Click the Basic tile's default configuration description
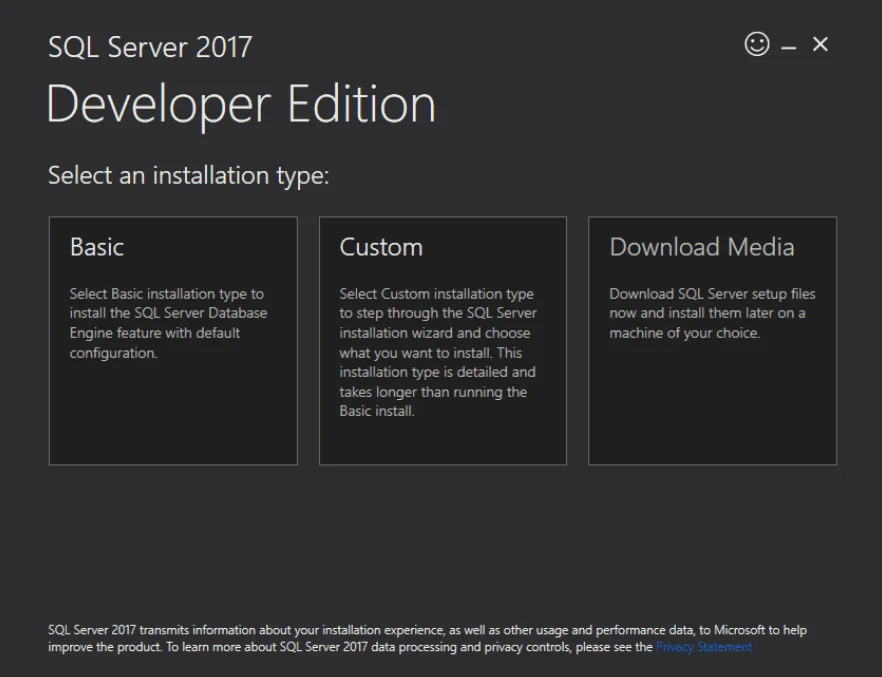Screen dimensions: 882x677 tap(167, 323)
